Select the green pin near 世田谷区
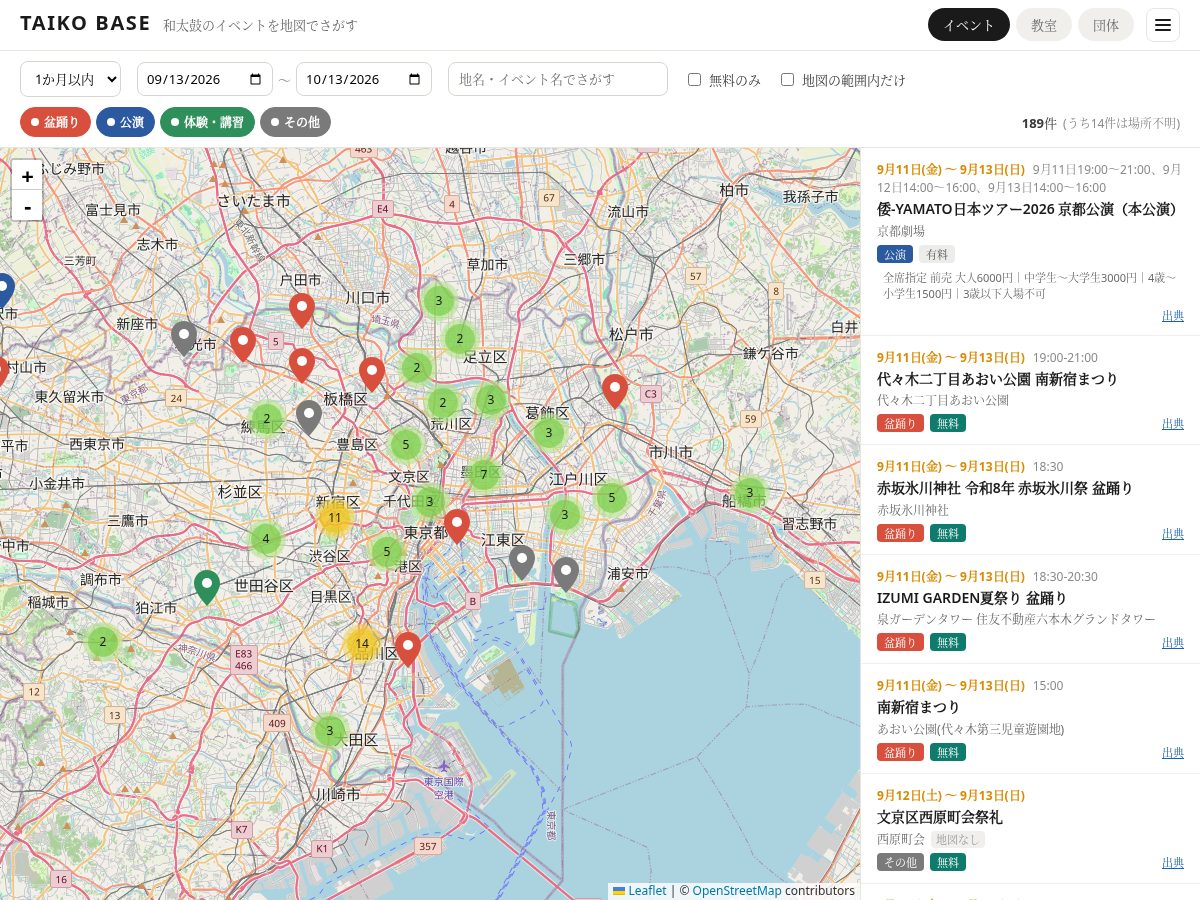Screen dimensions: 1200x900 click(x=207, y=587)
